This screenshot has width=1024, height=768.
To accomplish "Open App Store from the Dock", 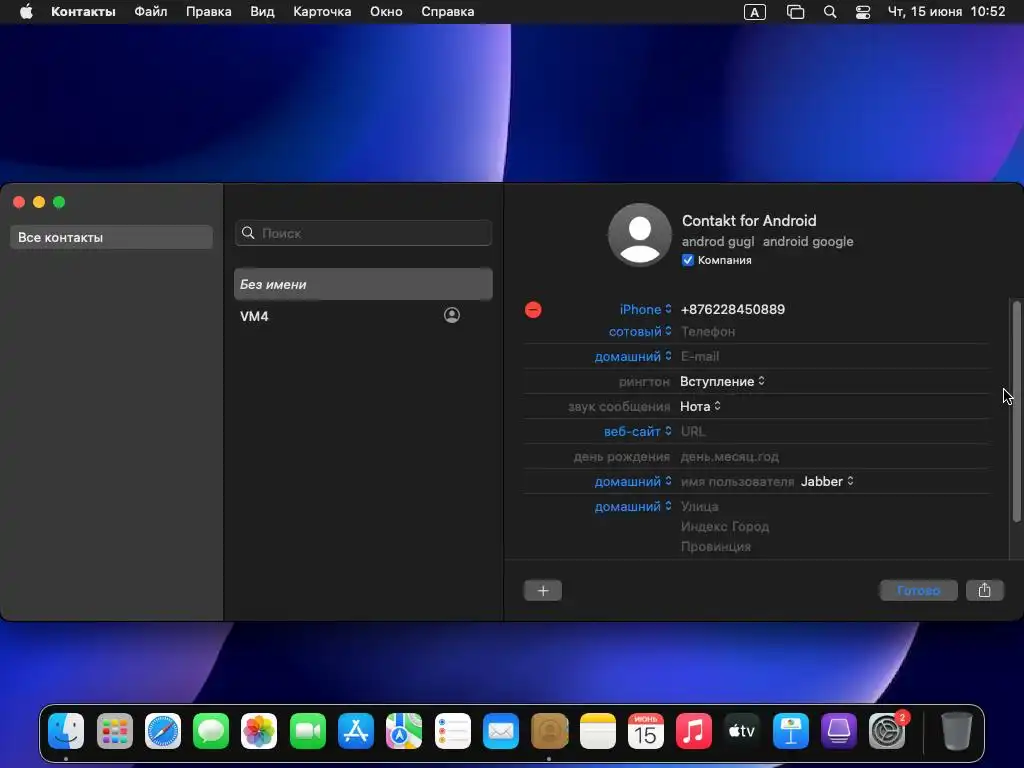I will tap(356, 731).
